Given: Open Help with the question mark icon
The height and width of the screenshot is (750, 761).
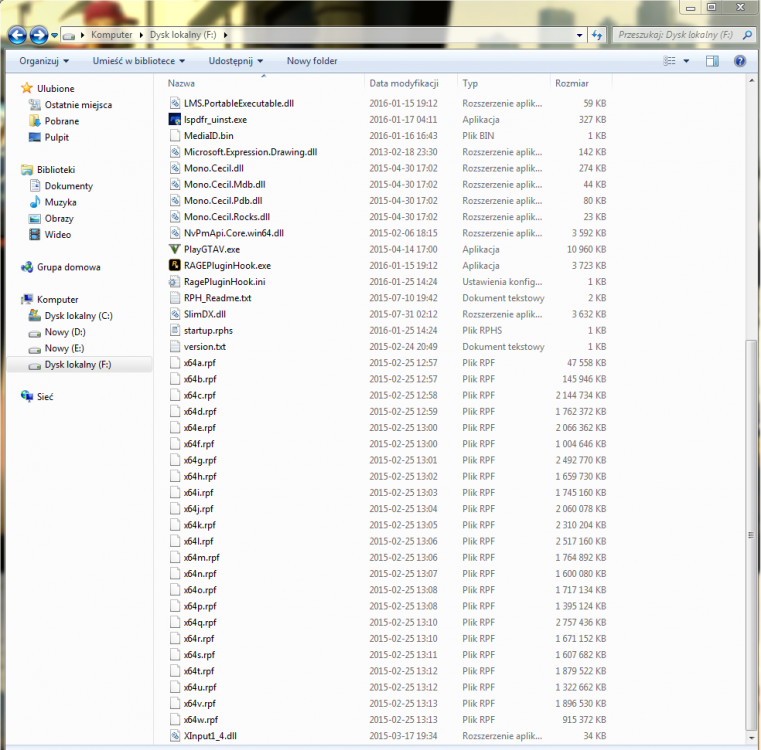Looking at the screenshot, I should click(740, 61).
